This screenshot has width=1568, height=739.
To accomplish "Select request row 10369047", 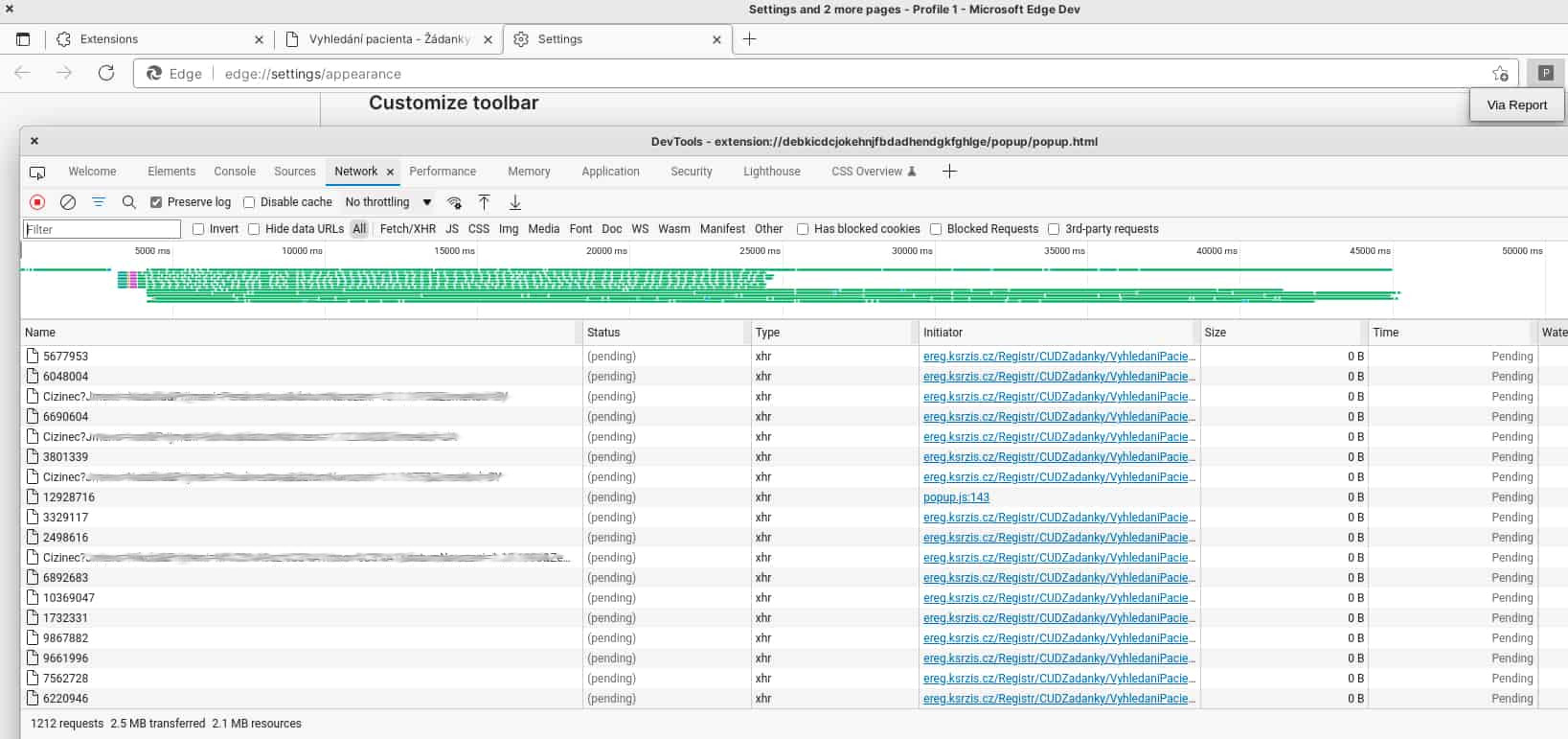I will pyautogui.click(x=794, y=597).
